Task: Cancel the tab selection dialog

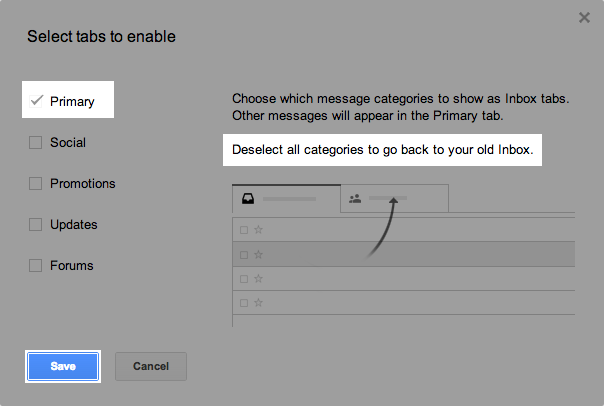Action: (x=151, y=366)
